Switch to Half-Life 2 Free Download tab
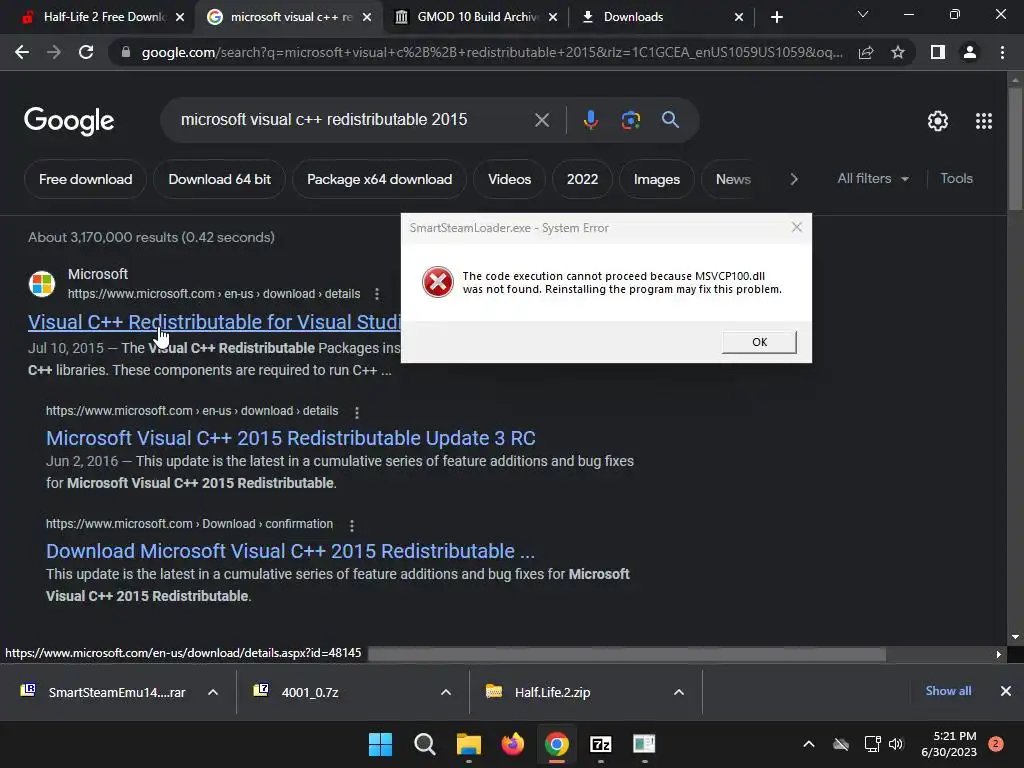Screen dimensions: 1024x768 click(97, 17)
